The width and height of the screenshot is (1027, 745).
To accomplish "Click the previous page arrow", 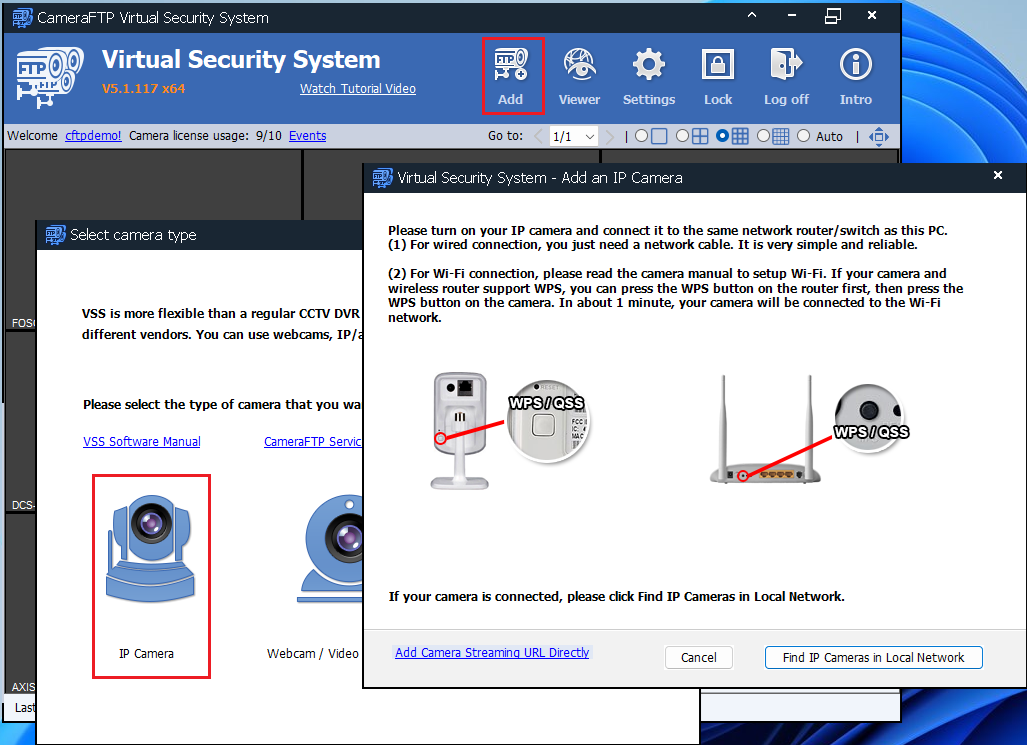I will click(539, 136).
